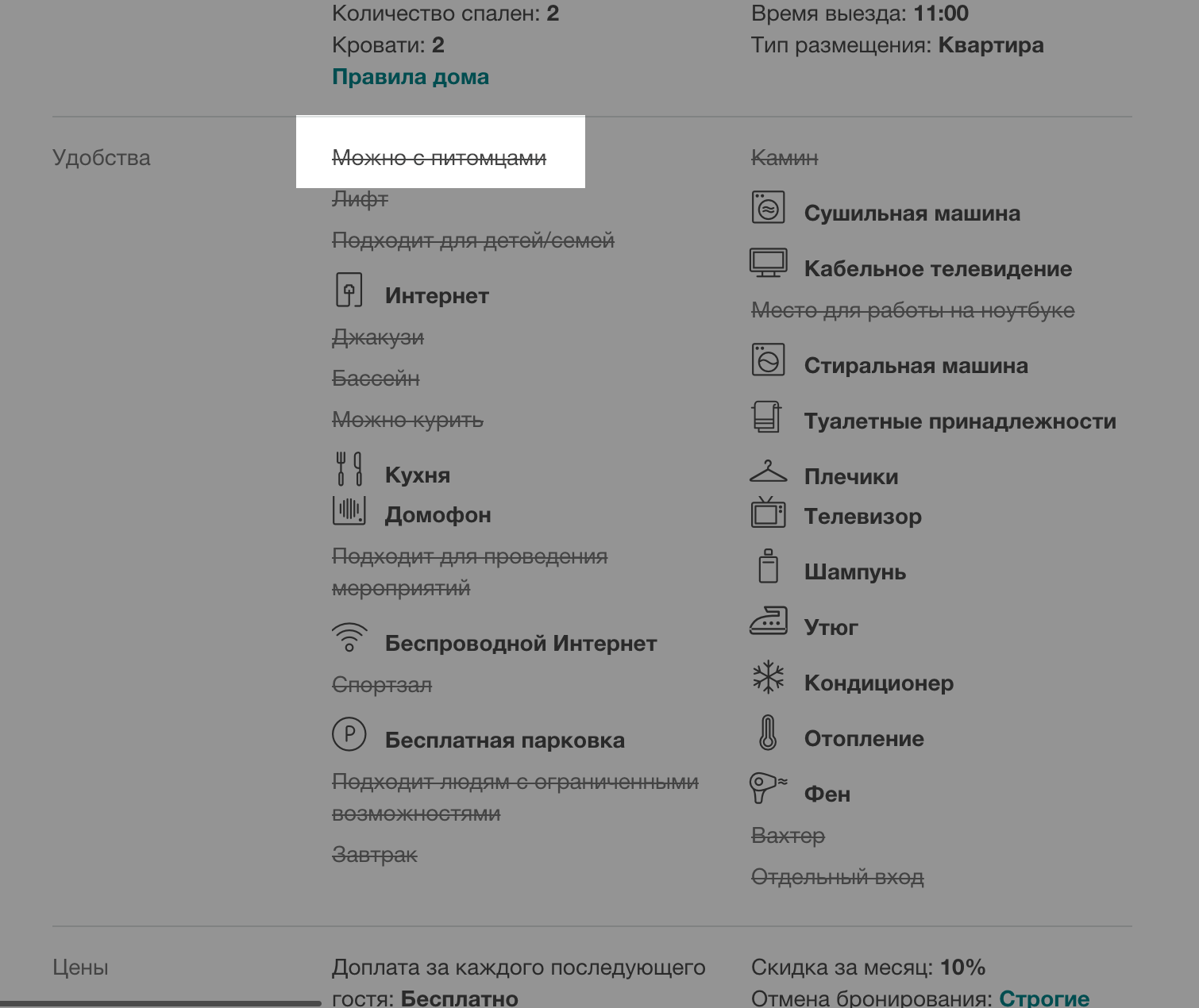Screen dimensions: 1199x1008
Task: Click the intercom Домофон icon
Action: 349,510
